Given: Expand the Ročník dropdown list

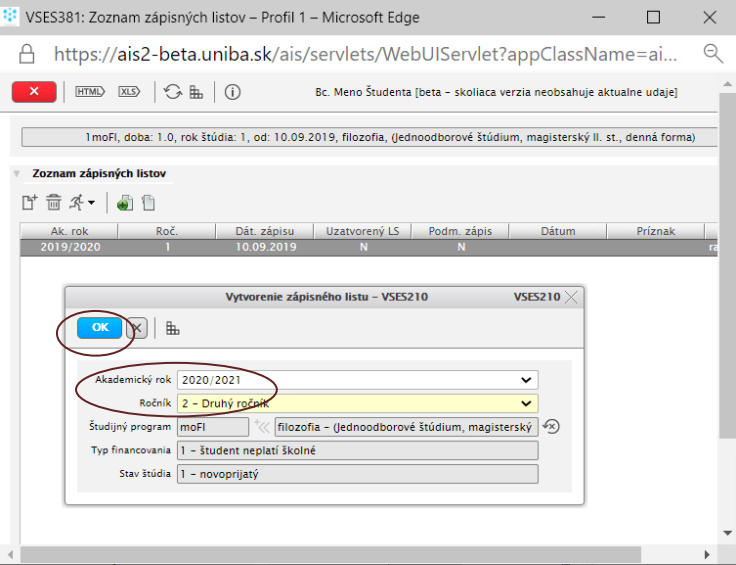Looking at the screenshot, I should pos(526,404).
